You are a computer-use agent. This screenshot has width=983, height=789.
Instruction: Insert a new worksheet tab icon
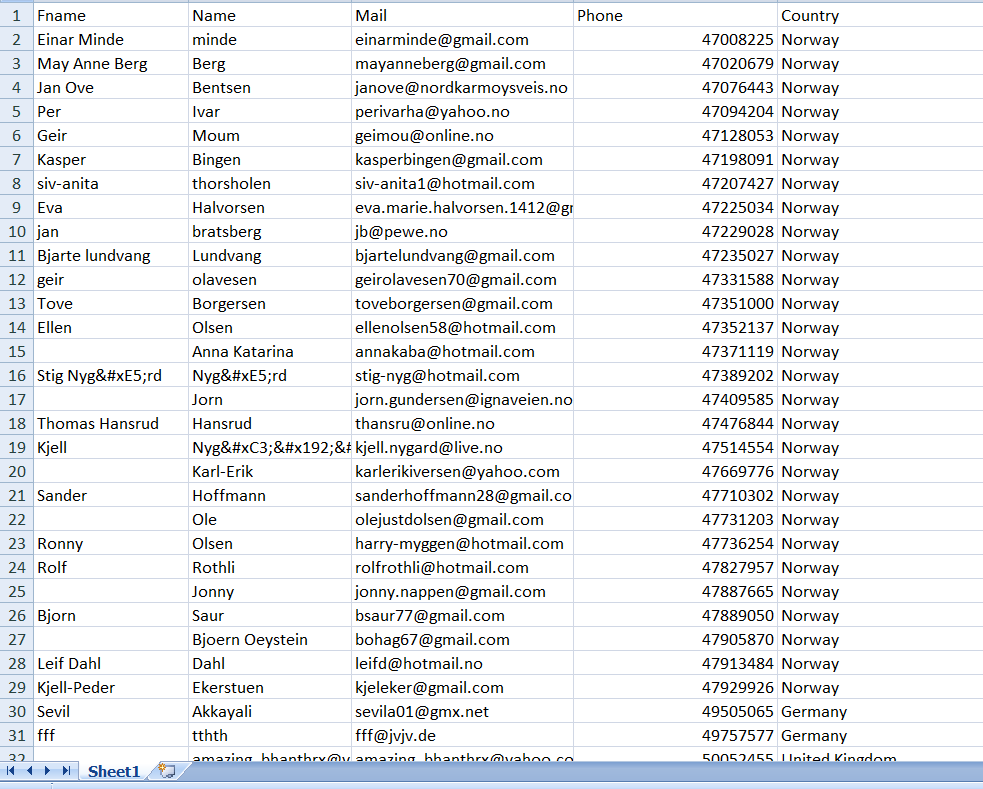tap(167, 770)
